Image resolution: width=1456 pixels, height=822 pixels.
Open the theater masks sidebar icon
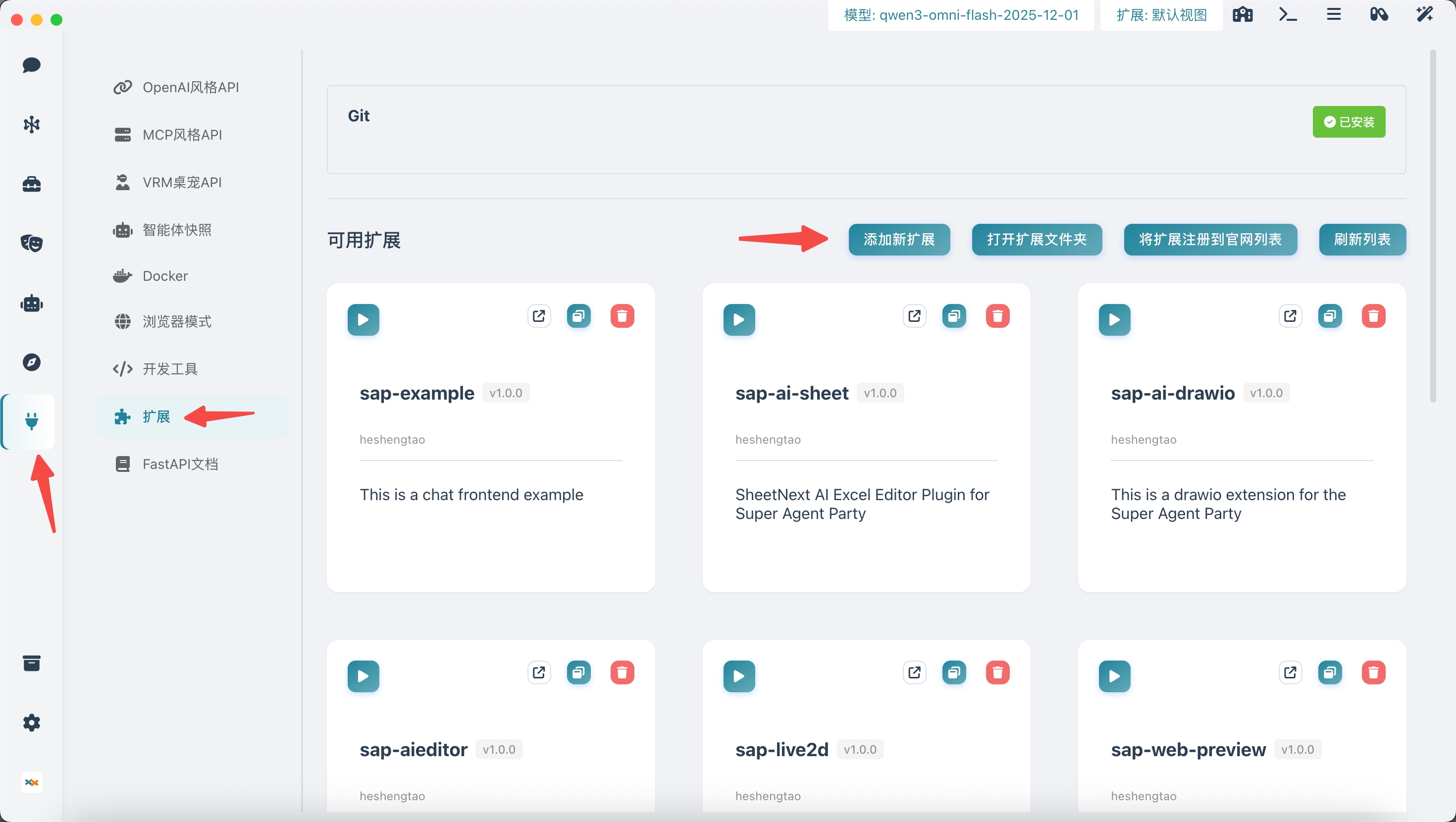coord(32,243)
